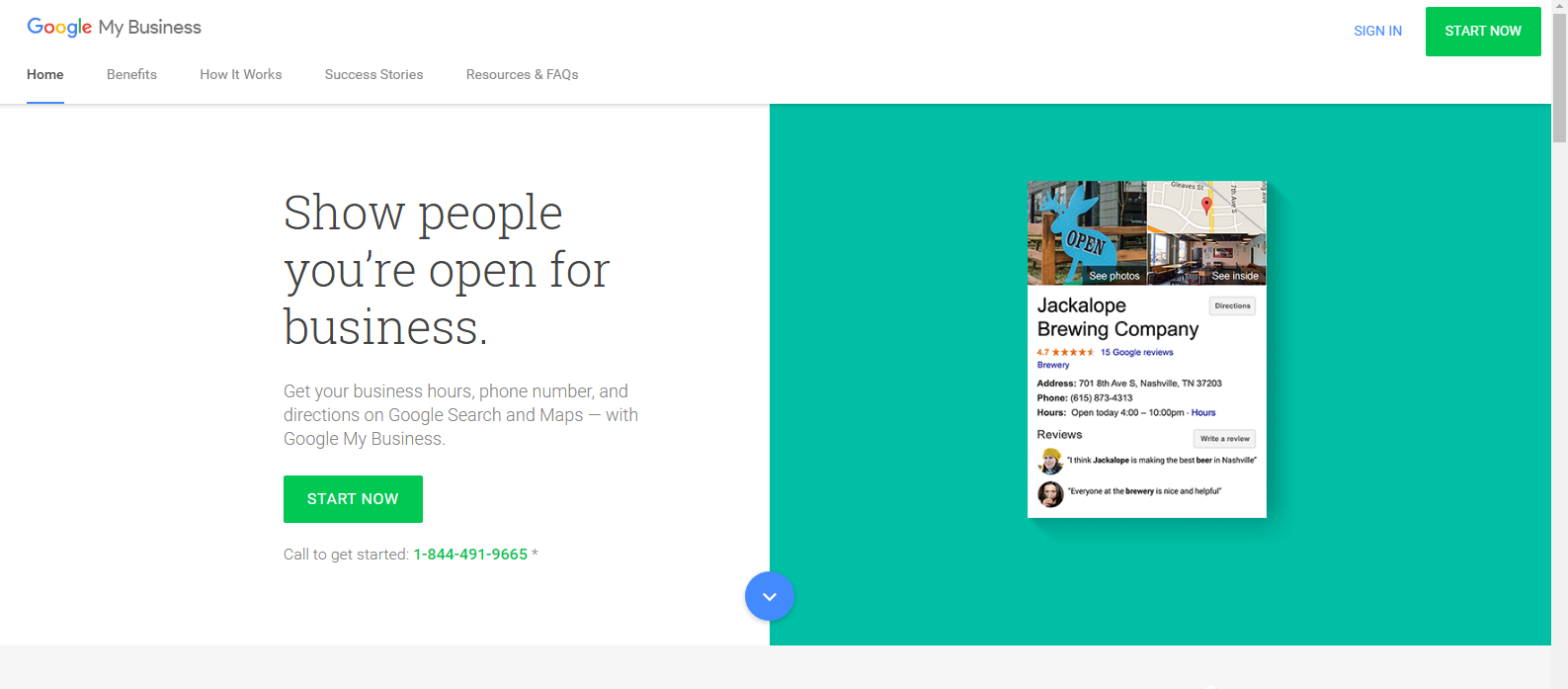Image resolution: width=1568 pixels, height=689 pixels.
Task: Click the See photos thumbnail
Action: (1087, 233)
